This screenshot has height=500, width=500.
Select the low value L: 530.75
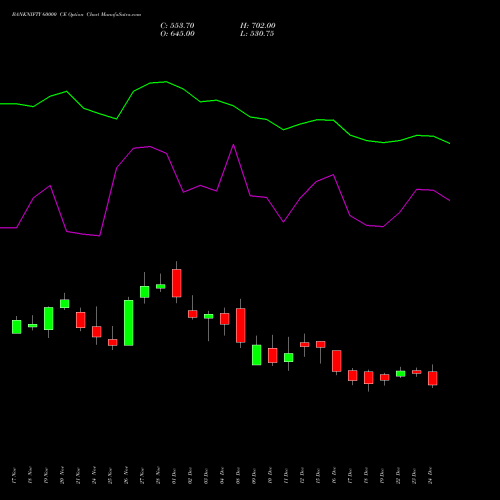tap(257, 34)
